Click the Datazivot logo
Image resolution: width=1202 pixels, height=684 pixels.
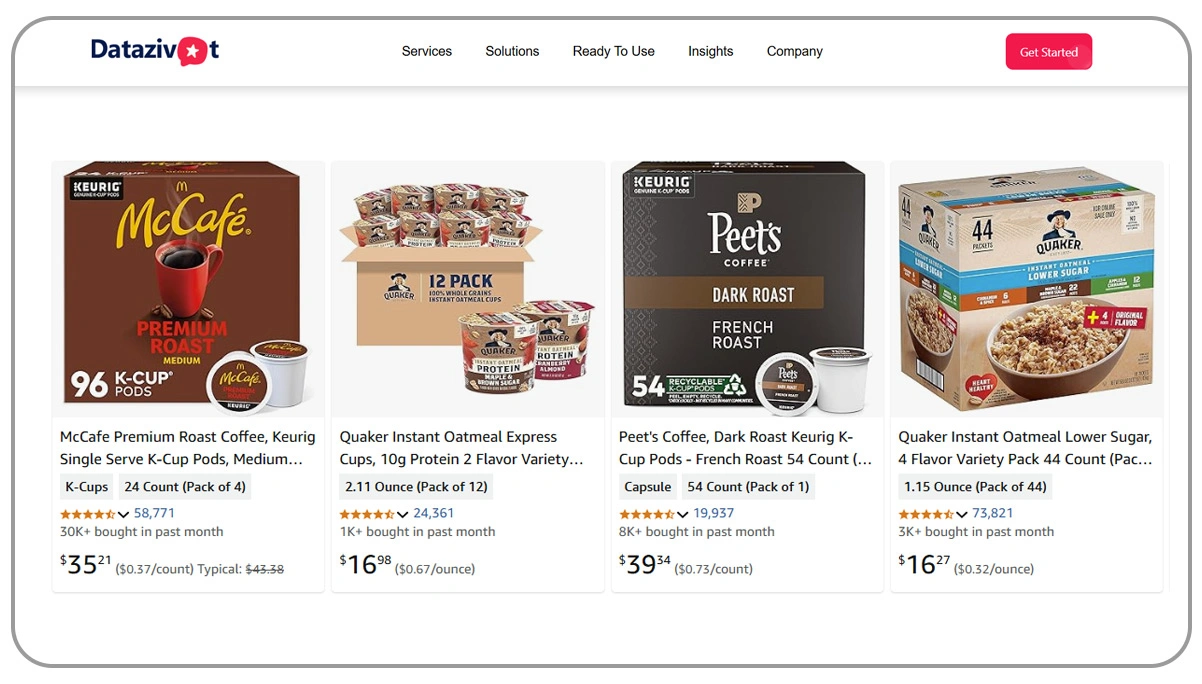[x=155, y=50]
